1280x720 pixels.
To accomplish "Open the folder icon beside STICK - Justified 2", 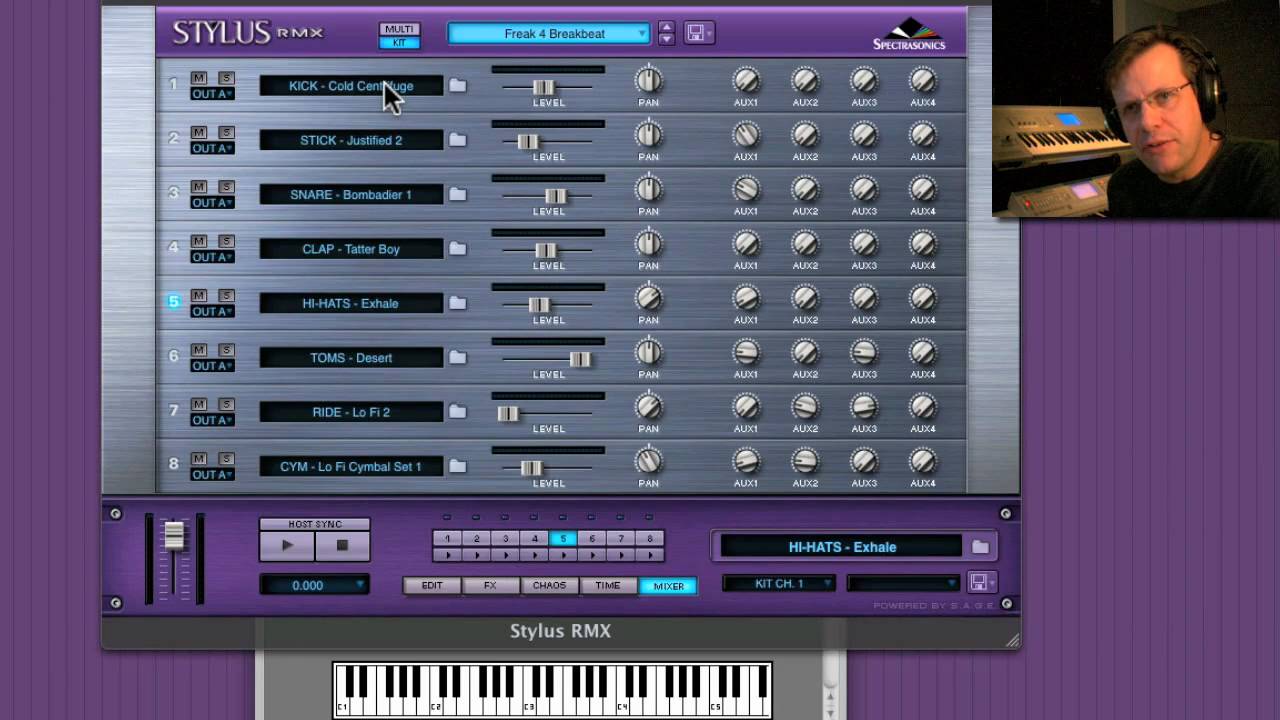I will (x=457, y=140).
